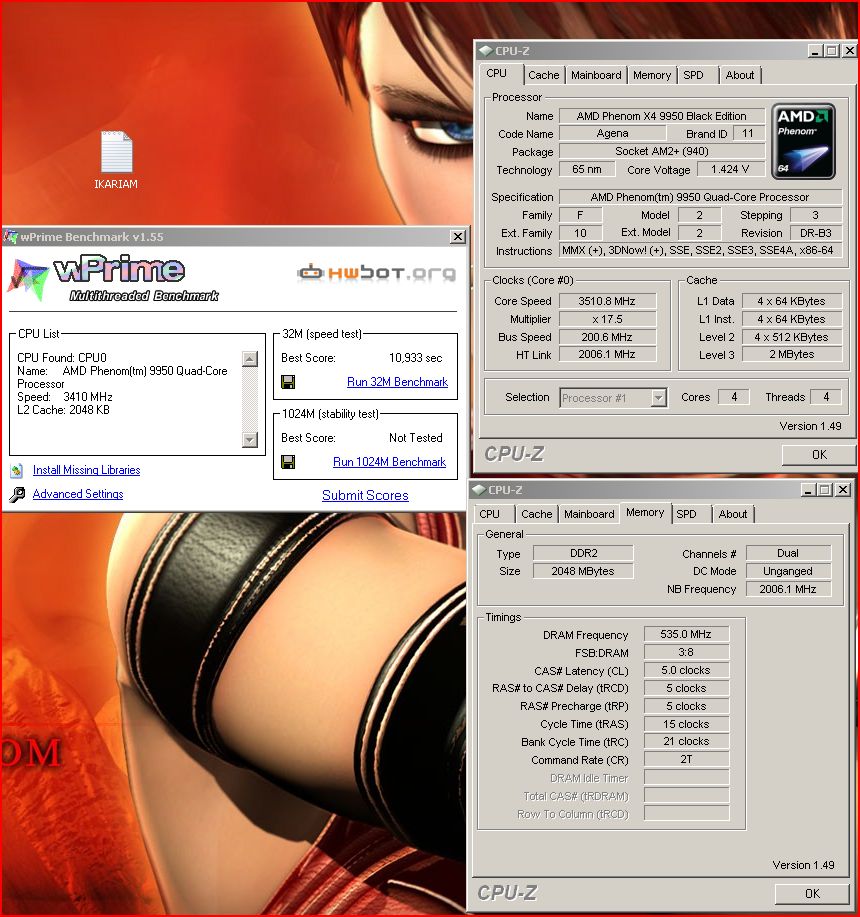Select the Memory tab in lower CPU-Z window
The height and width of the screenshot is (917, 860).
point(645,512)
